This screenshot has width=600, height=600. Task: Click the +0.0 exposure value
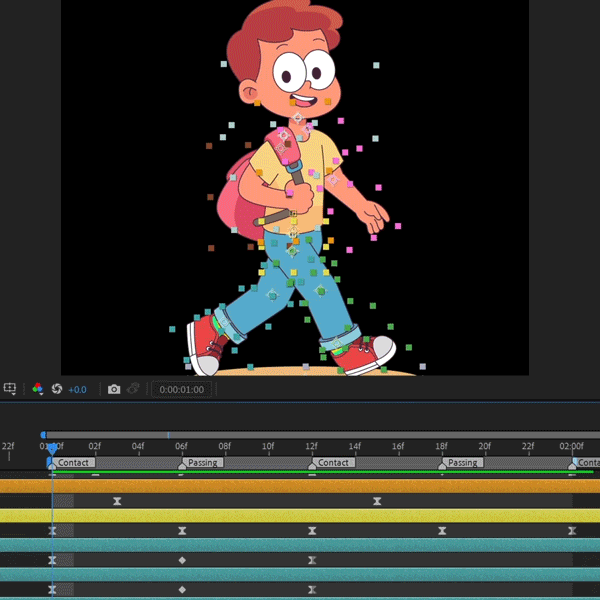(x=77, y=390)
